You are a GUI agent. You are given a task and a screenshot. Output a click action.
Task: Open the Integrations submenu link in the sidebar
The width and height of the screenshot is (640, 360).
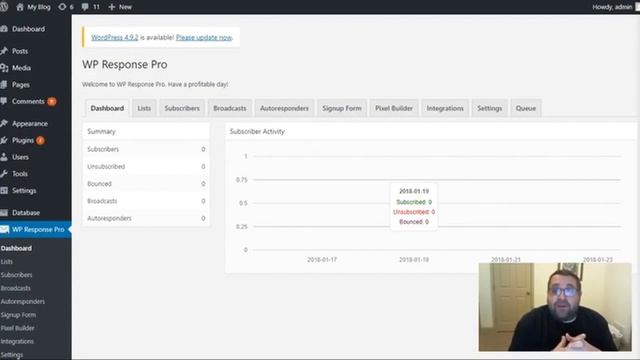[17, 341]
